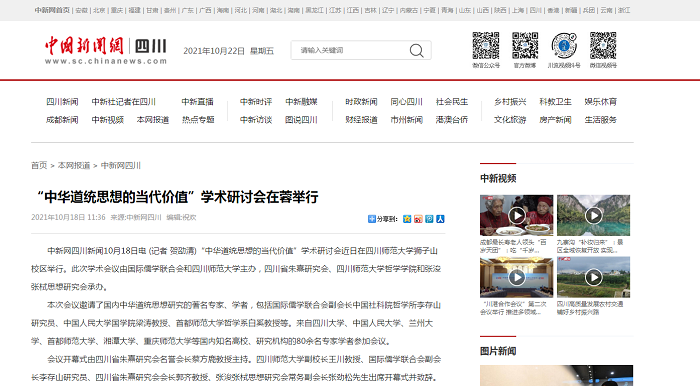Open the 中新社记者在四川 section

tap(124, 102)
